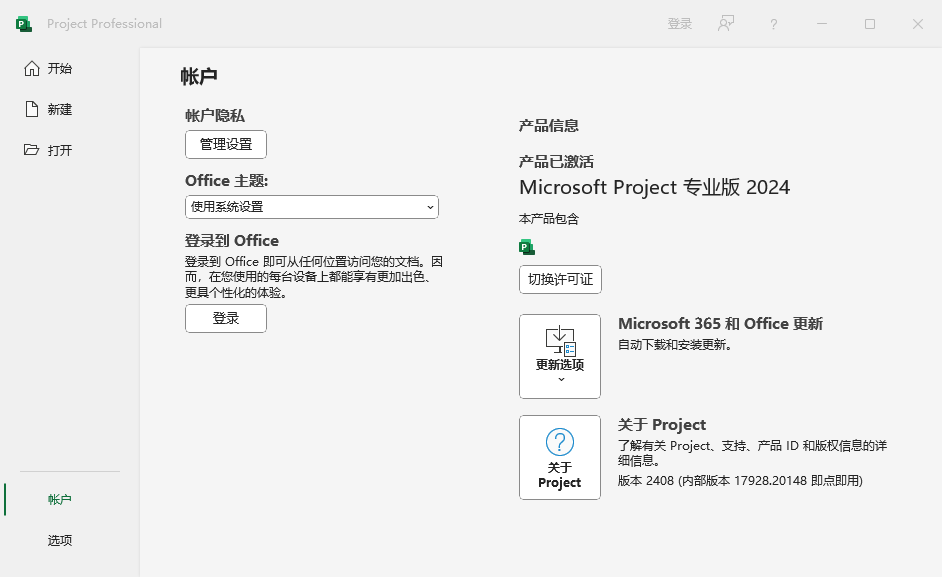Minimize the Project Professional window
This screenshot has width=942, height=577.
pyautogui.click(x=822, y=24)
